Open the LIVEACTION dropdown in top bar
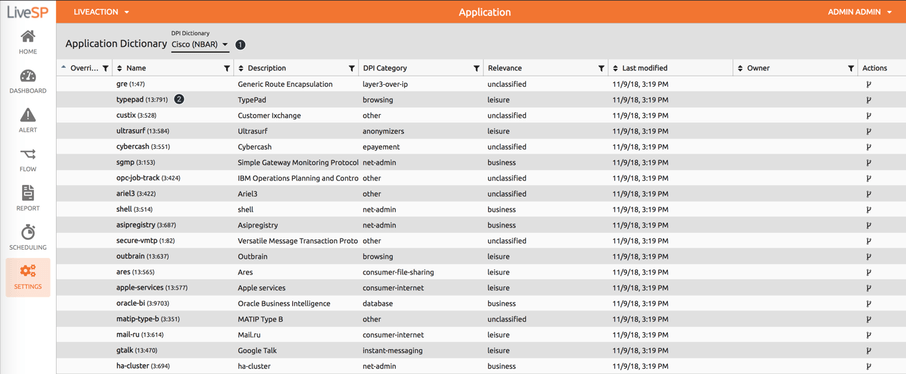 [x=101, y=12]
